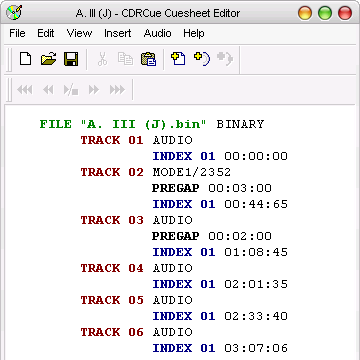Click the MODE1/2352 track type text
Viewport: 360px width, 360px height.
pos(192,172)
